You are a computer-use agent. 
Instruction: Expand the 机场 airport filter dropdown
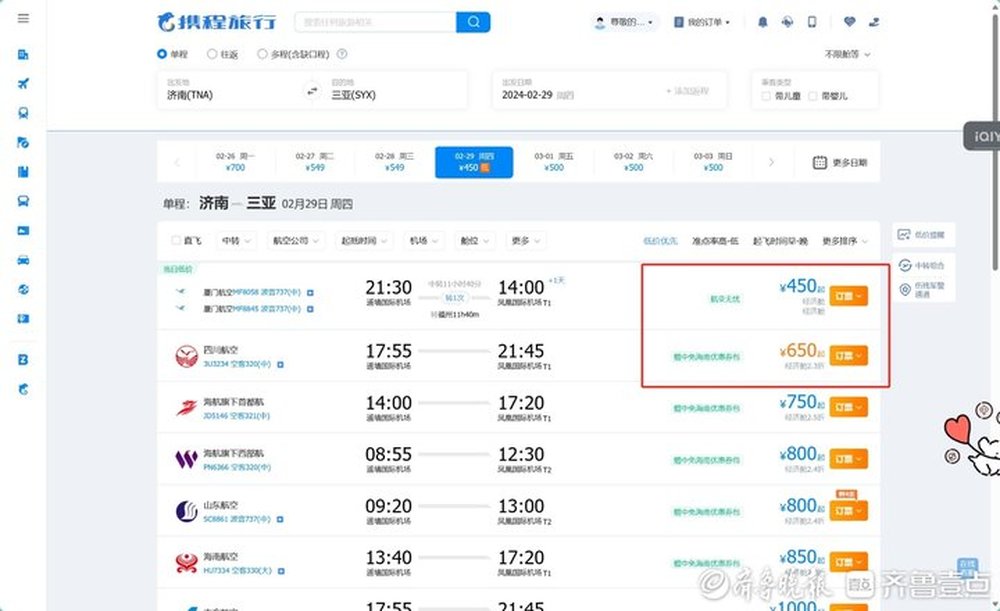coord(423,240)
